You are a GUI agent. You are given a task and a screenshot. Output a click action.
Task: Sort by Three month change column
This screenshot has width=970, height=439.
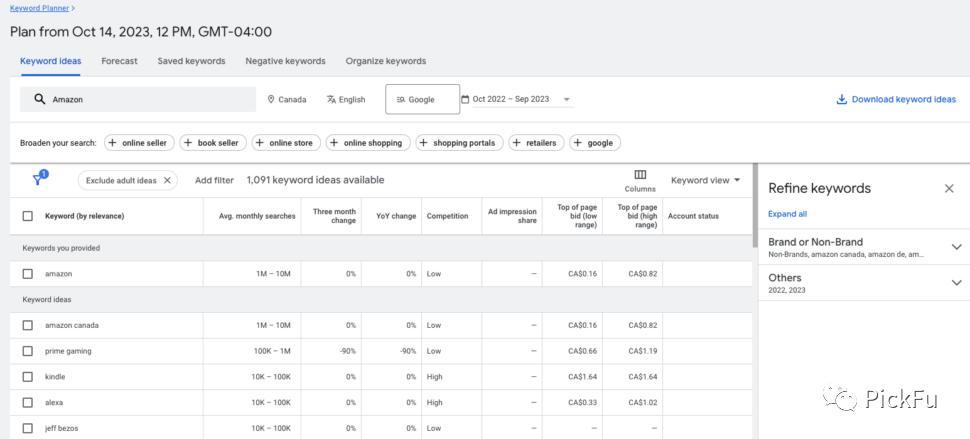[334, 216]
